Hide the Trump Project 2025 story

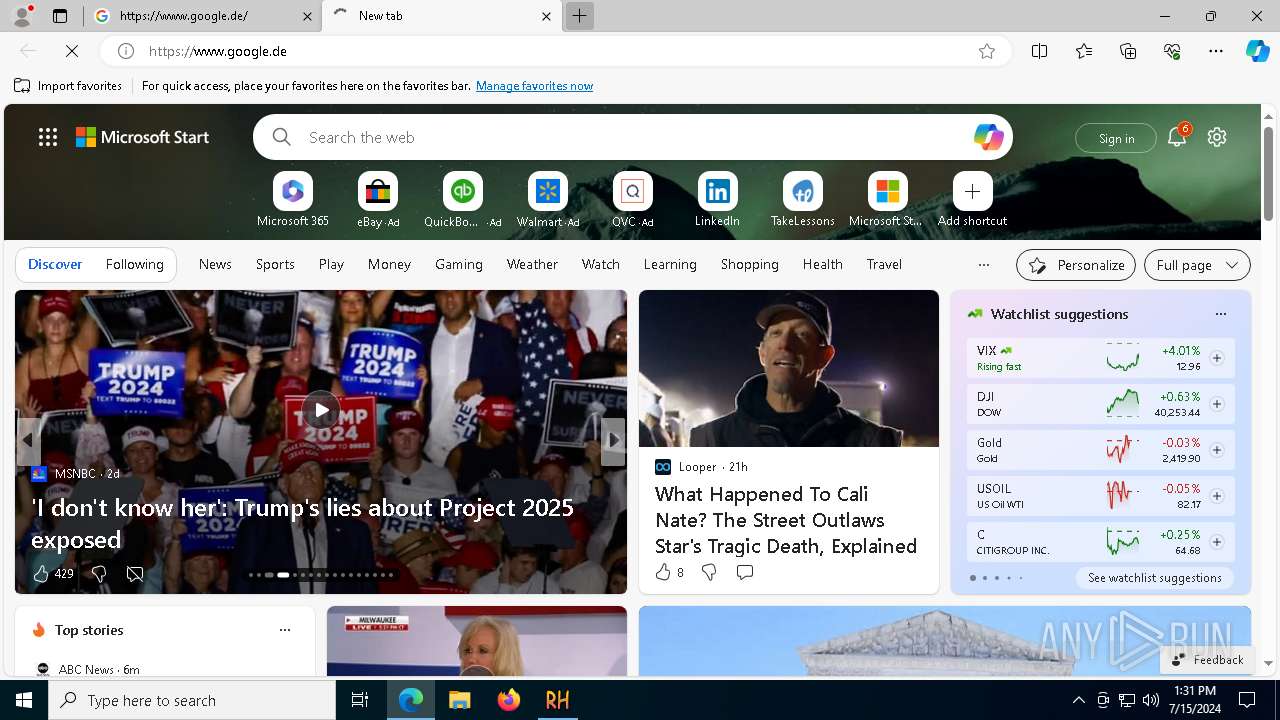tap(135, 573)
